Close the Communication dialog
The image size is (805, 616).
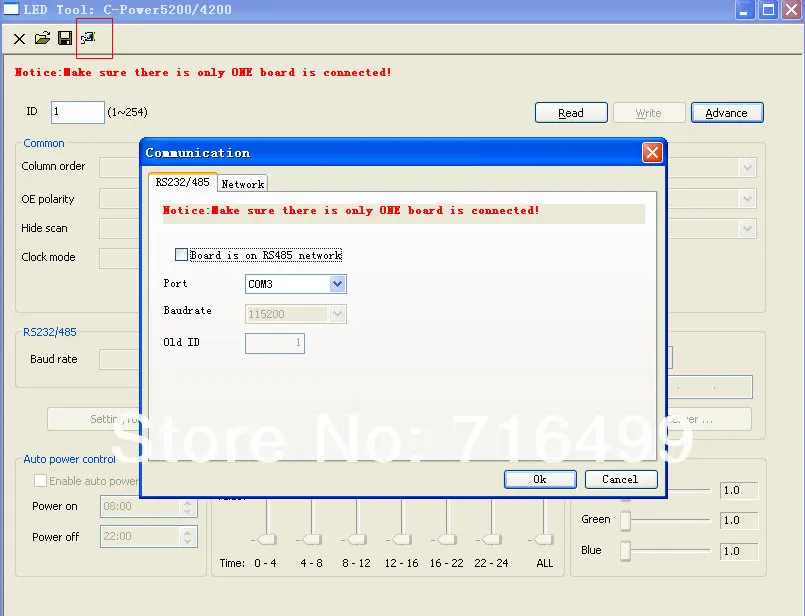(x=652, y=152)
